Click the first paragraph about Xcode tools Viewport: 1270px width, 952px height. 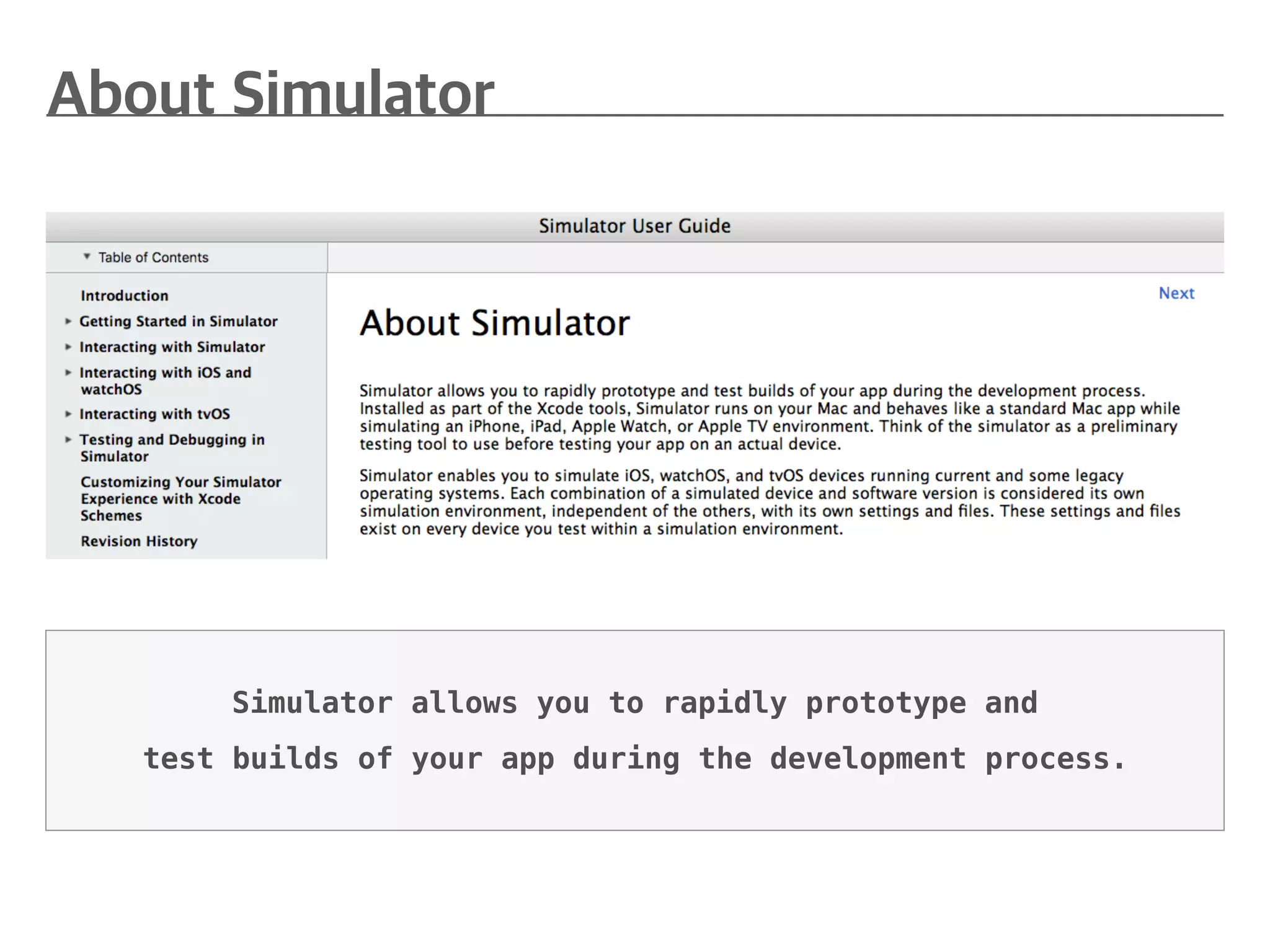[x=769, y=417]
